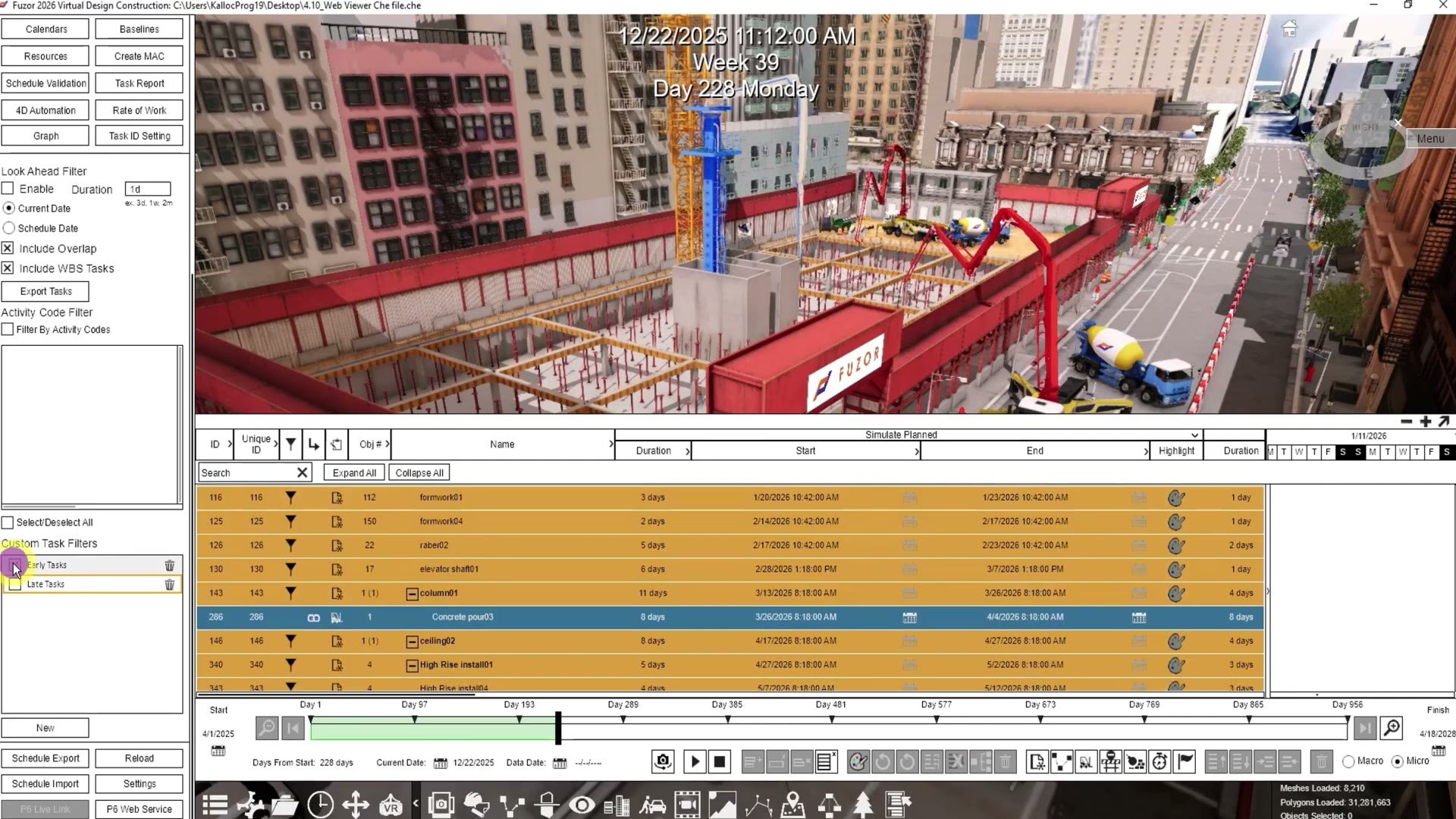Click the stopwatch icon in task toolbar
1456x819 pixels.
1160,761
